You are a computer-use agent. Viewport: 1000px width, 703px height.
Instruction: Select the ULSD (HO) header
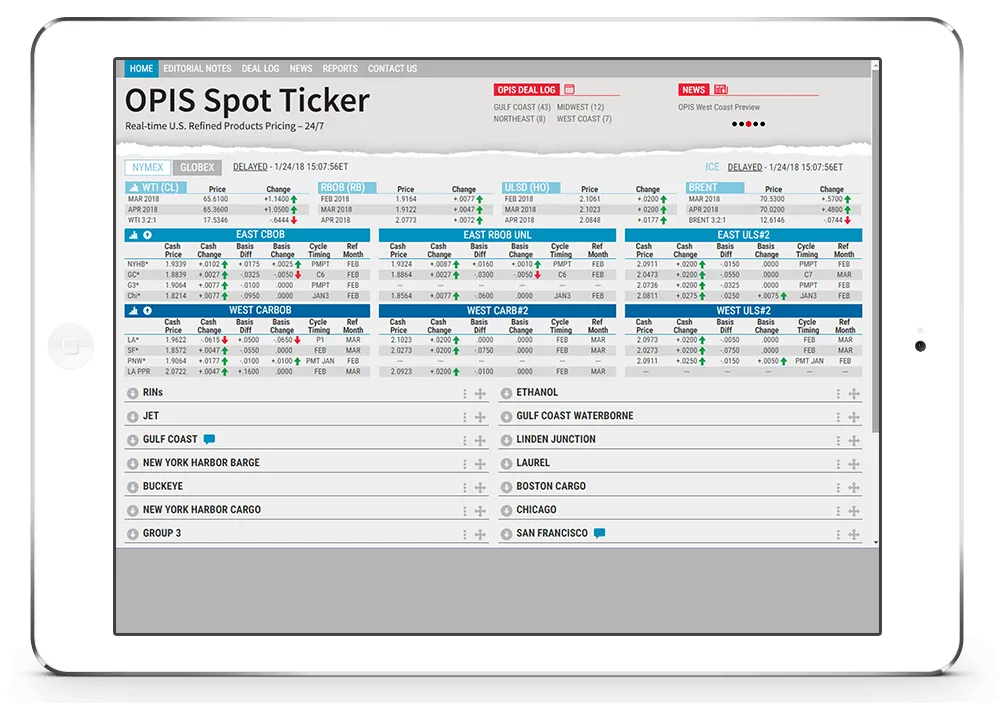(x=531, y=188)
